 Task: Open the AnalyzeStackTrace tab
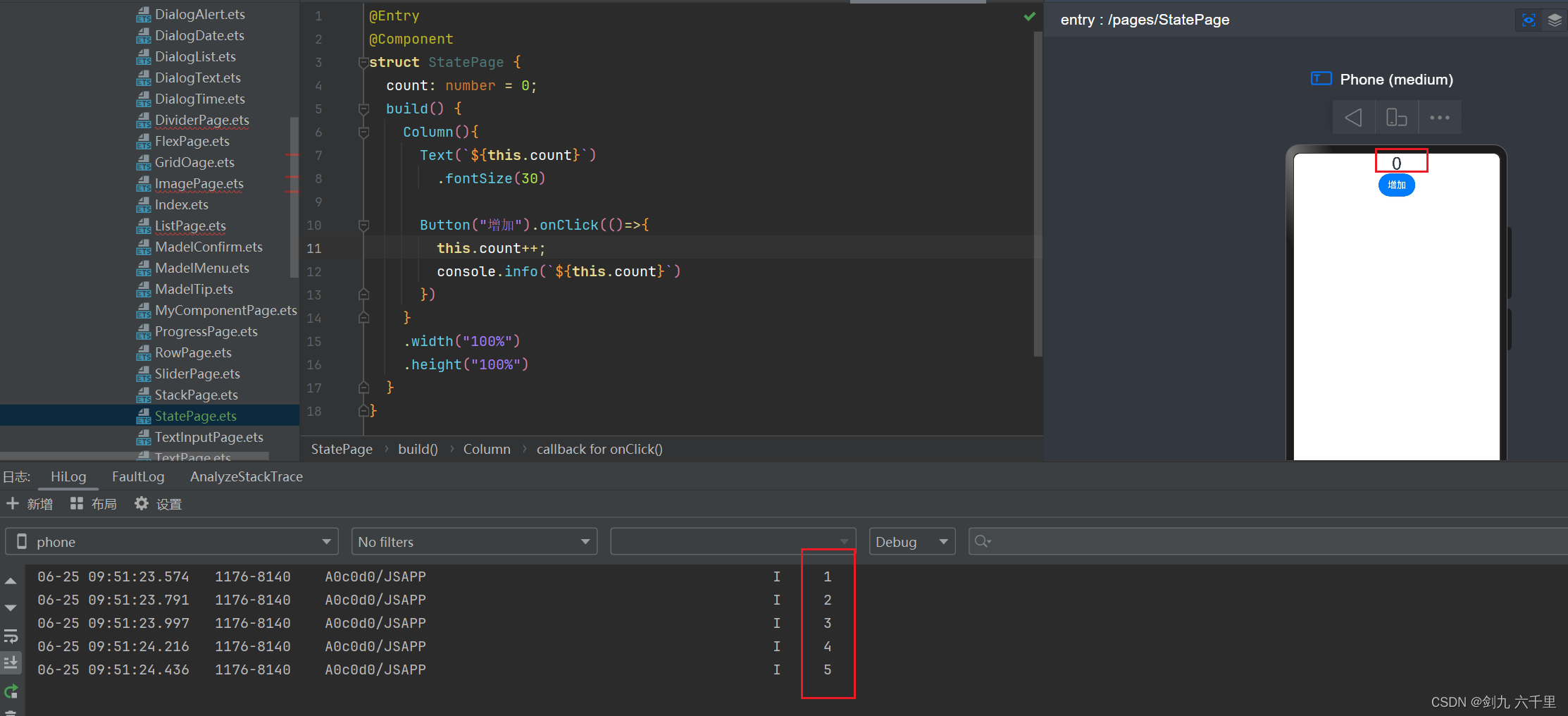[x=247, y=476]
